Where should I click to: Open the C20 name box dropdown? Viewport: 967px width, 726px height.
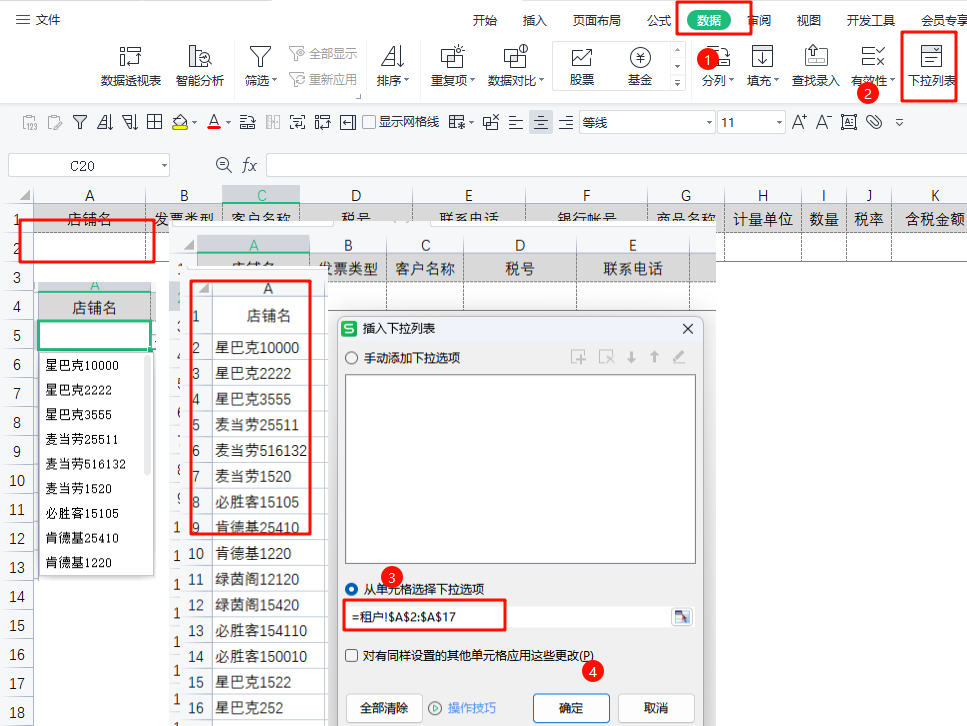pyautogui.click(x=164, y=165)
